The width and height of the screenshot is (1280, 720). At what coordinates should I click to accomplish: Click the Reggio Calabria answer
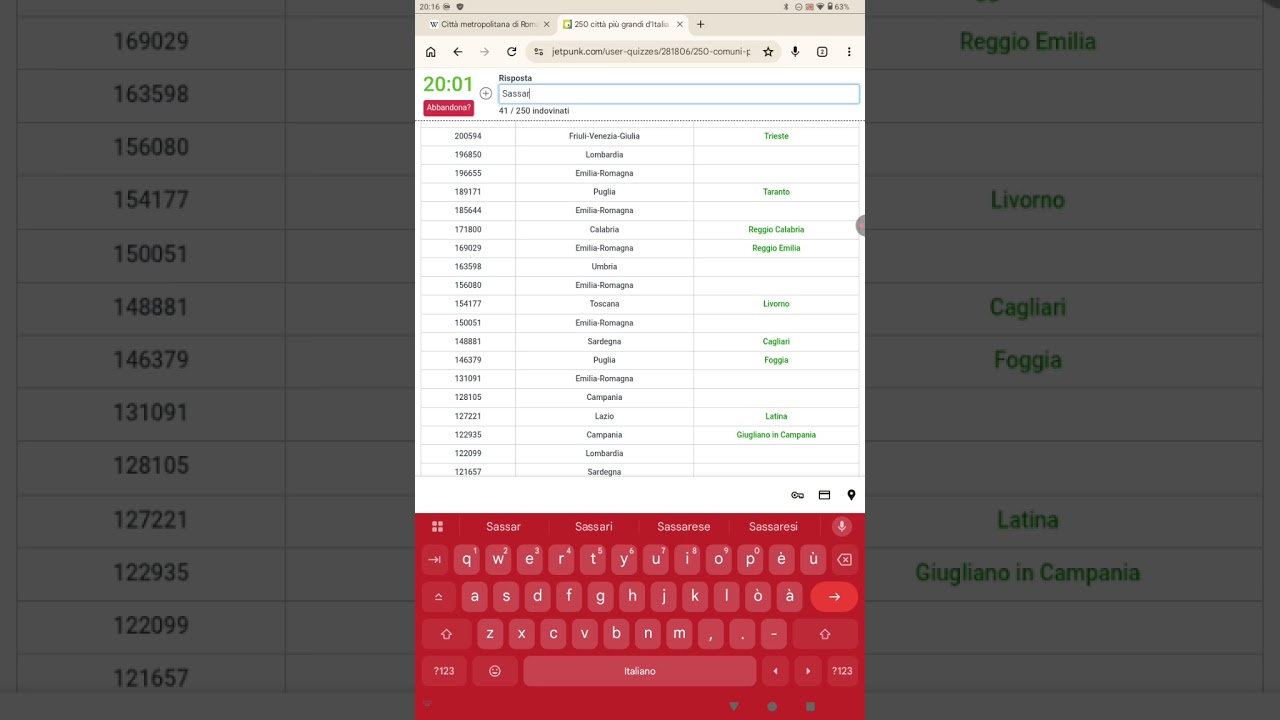click(776, 230)
